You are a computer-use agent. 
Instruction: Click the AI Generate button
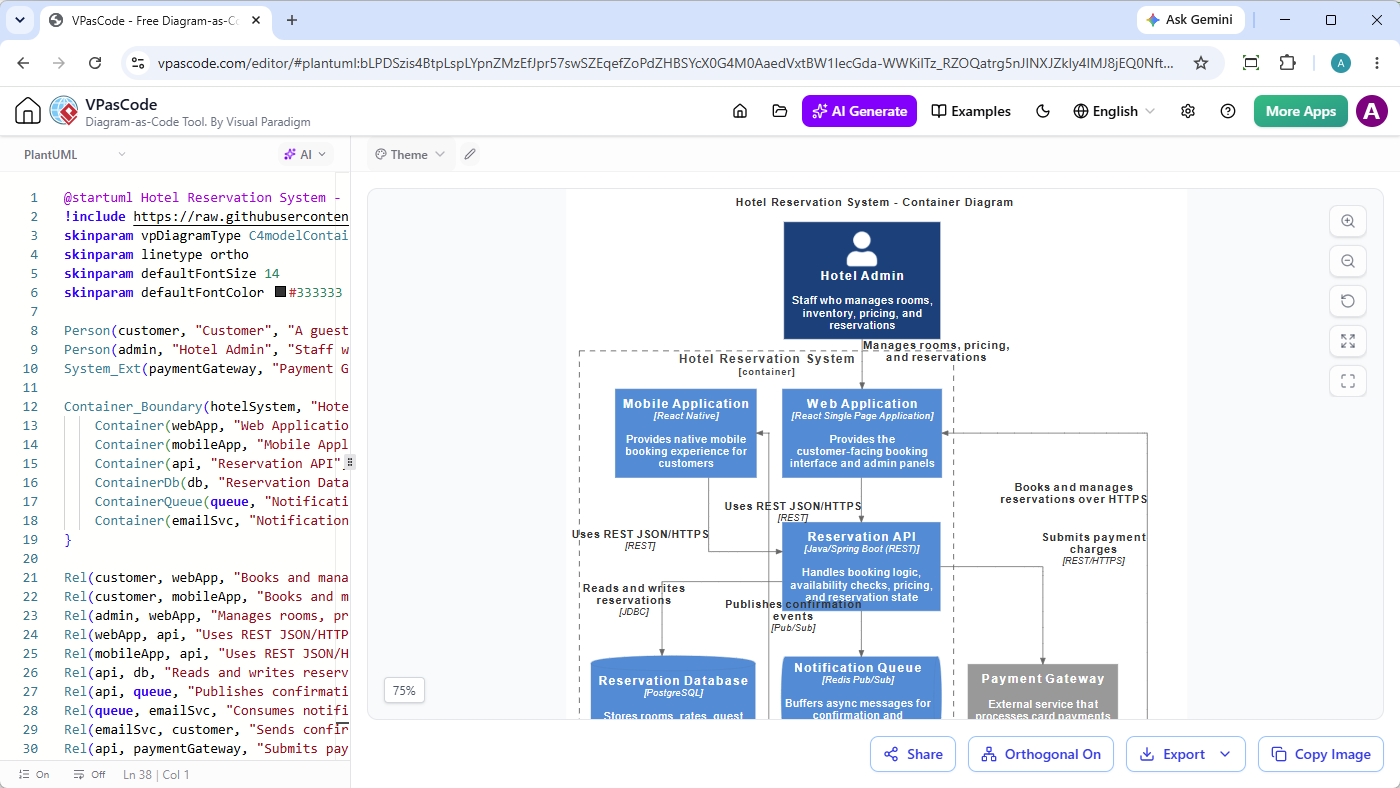click(x=859, y=111)
